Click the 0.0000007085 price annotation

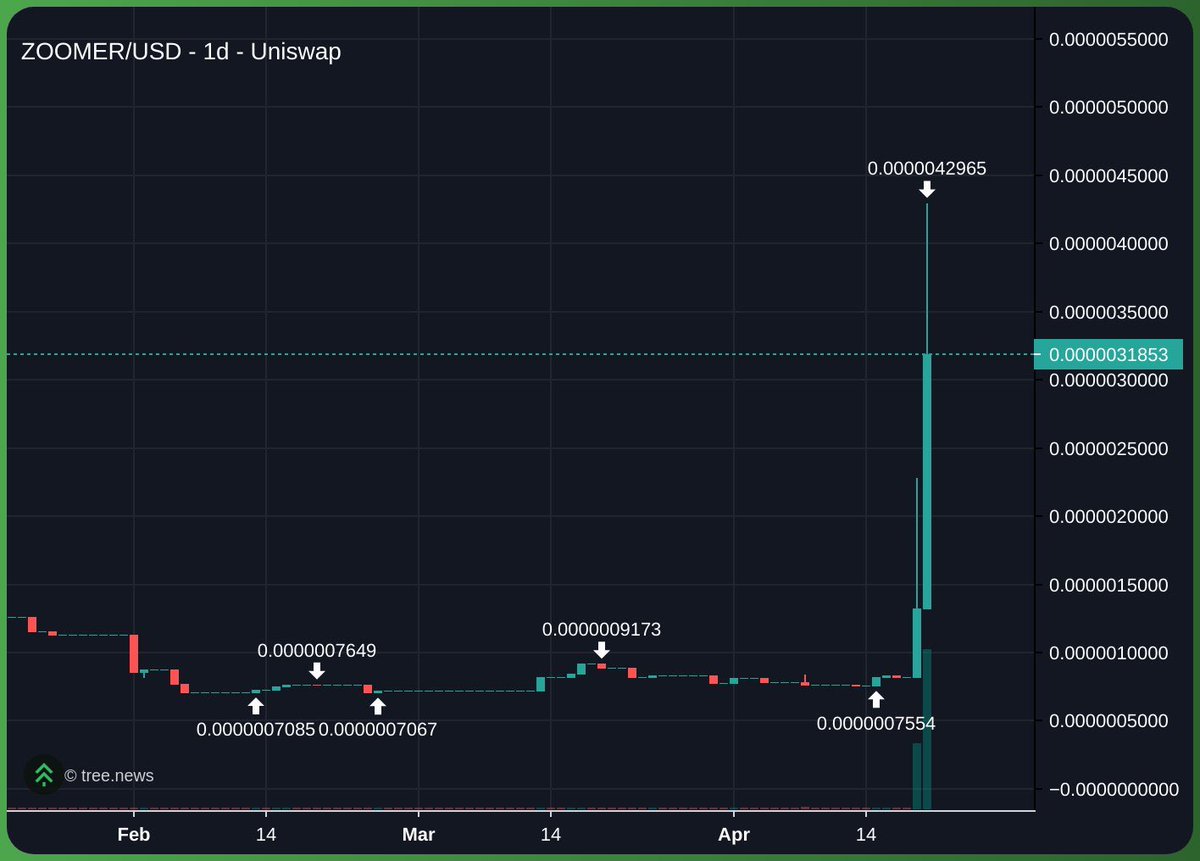256,729
